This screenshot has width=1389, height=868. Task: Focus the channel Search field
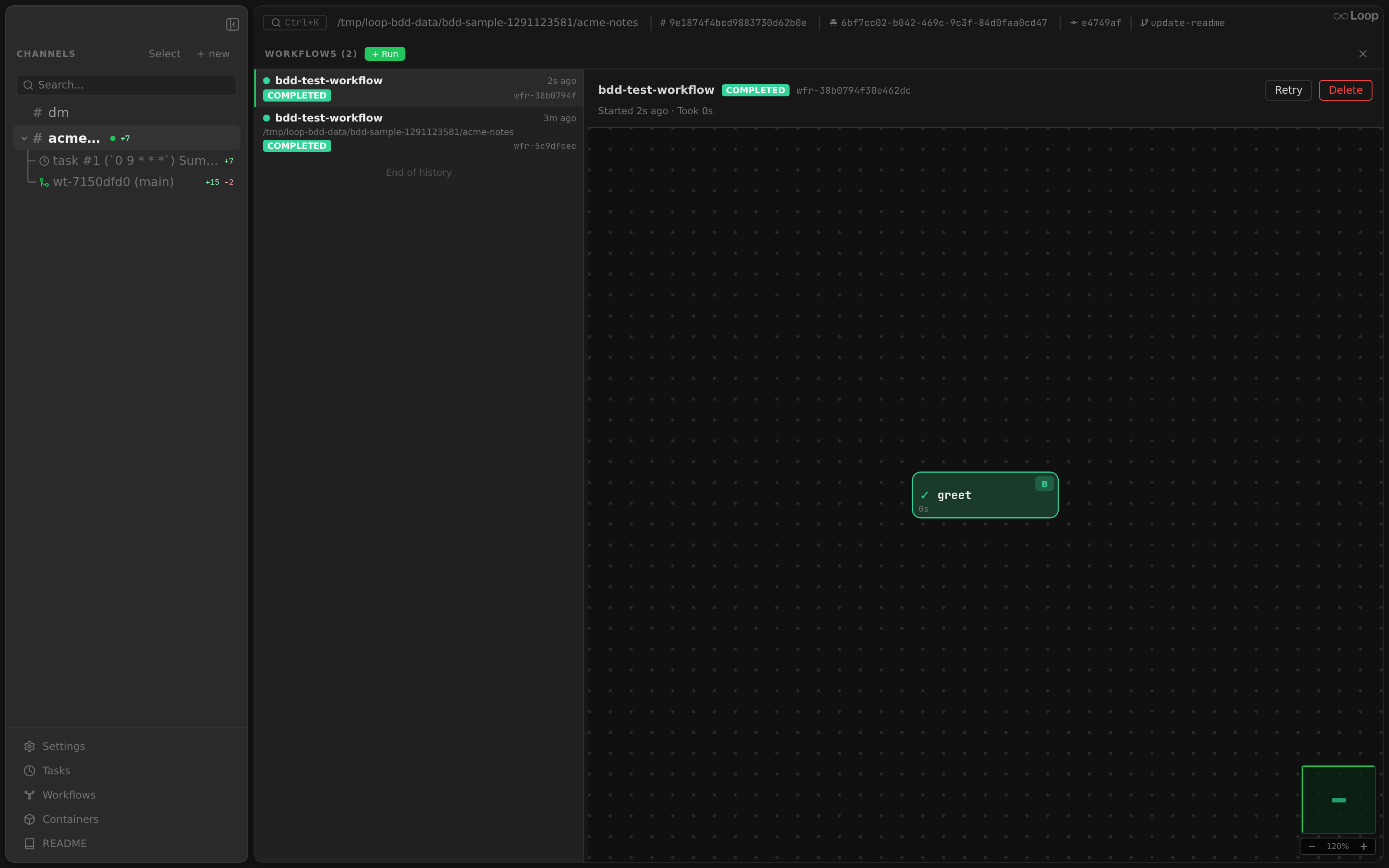126,85
